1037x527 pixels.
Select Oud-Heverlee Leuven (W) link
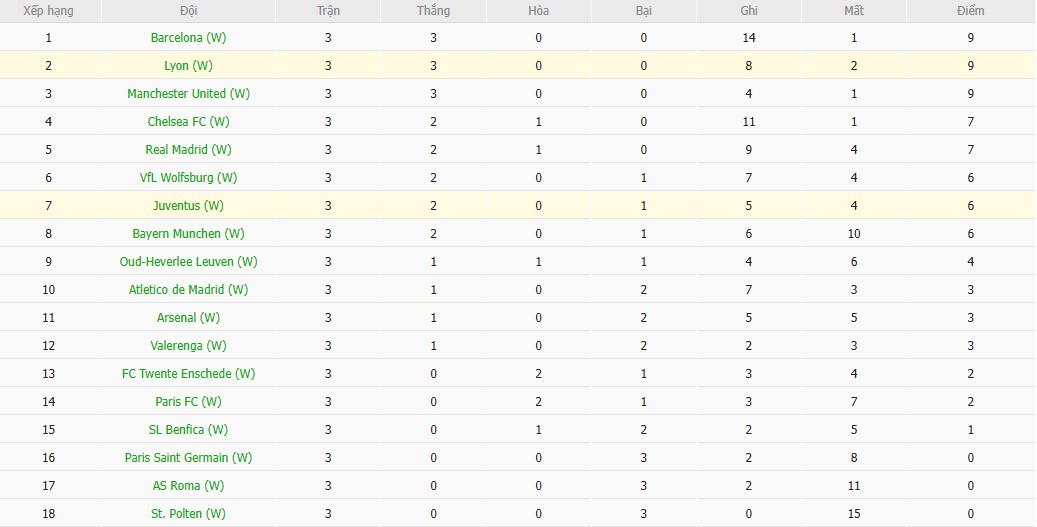(x=188, y=262)
